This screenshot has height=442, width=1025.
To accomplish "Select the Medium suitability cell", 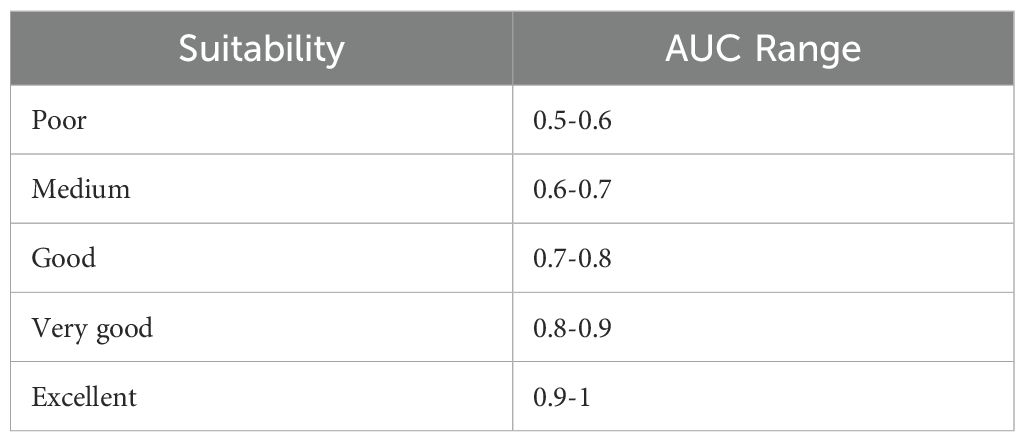I will tap(81, 189).
